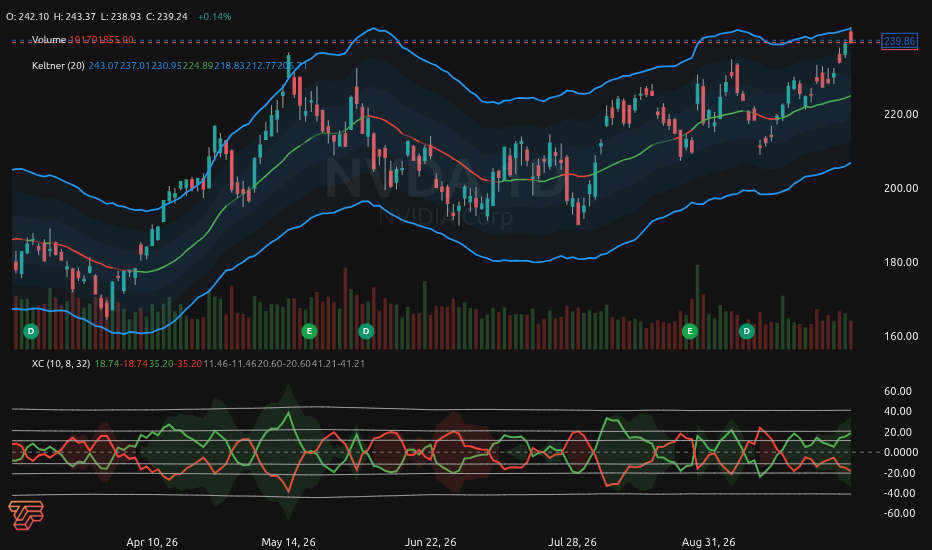Click the -40.00 oscillator axis label
The height and width of the screenshot is (550, 932).
point(898,493)
